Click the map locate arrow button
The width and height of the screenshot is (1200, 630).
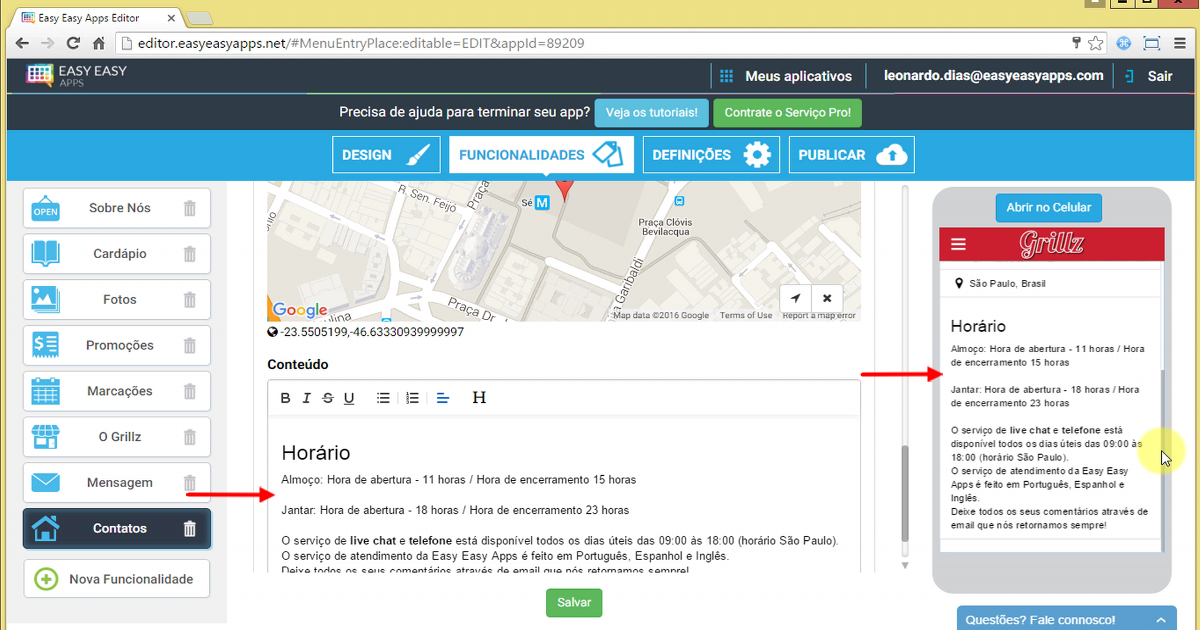click(795, 298)
